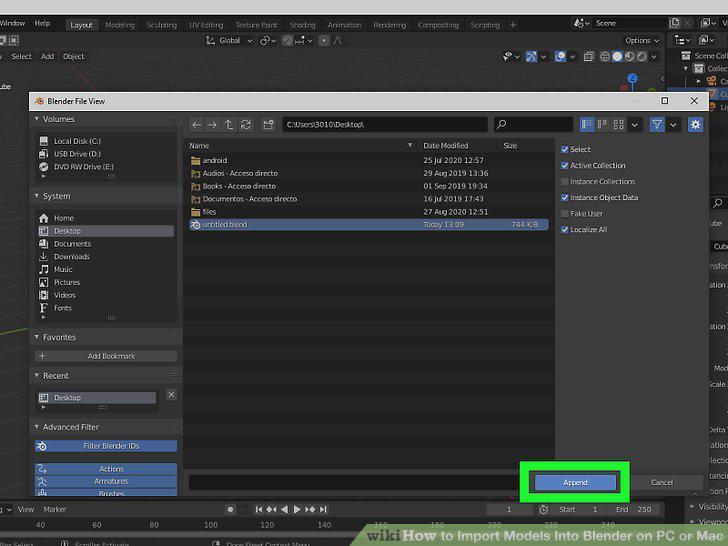Switch to vertical list display mode
Screen dimensions: 728x546
pyautogui.click(x=587, y=124)
